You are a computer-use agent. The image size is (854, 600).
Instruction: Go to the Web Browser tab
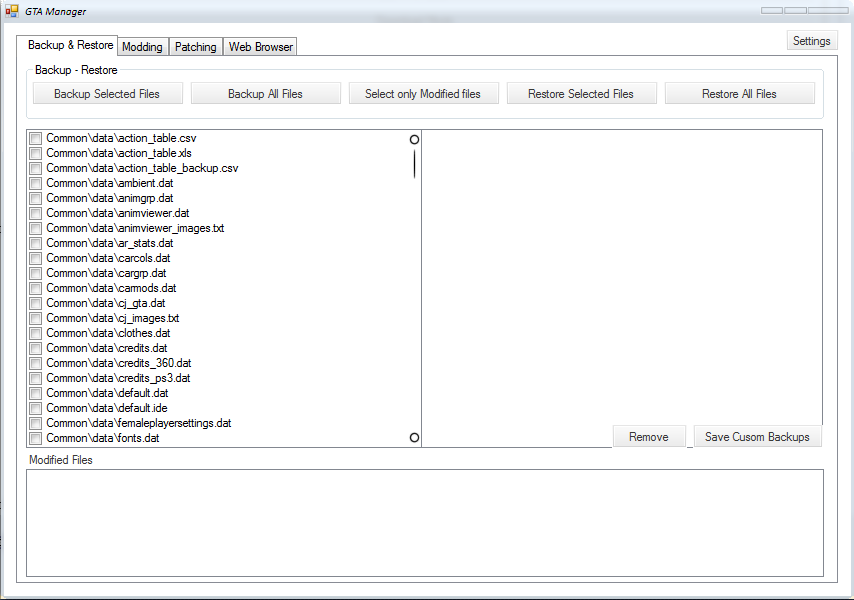tap(260, 47)
